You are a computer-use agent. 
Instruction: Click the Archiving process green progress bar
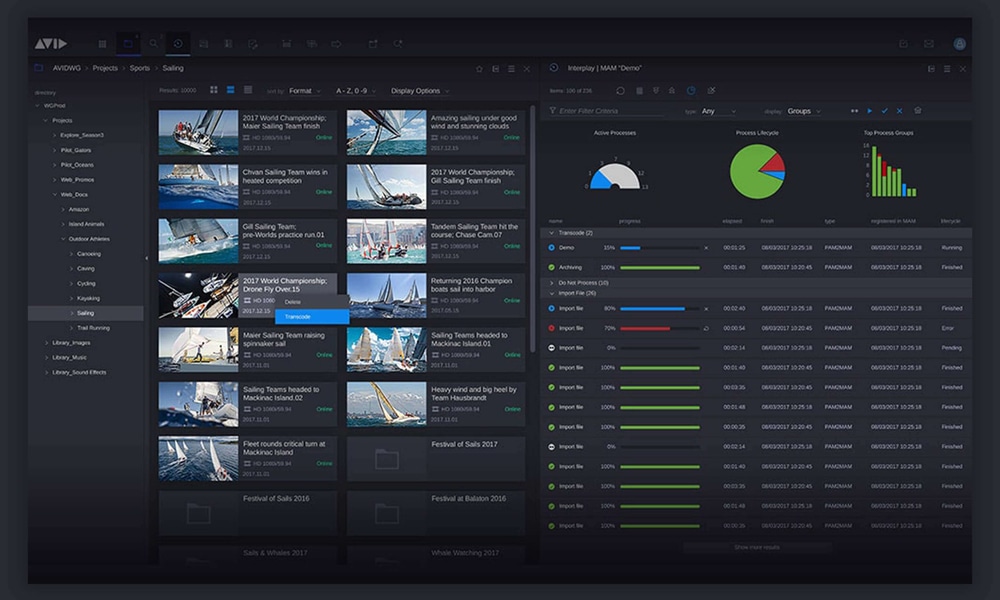point(659,268)
